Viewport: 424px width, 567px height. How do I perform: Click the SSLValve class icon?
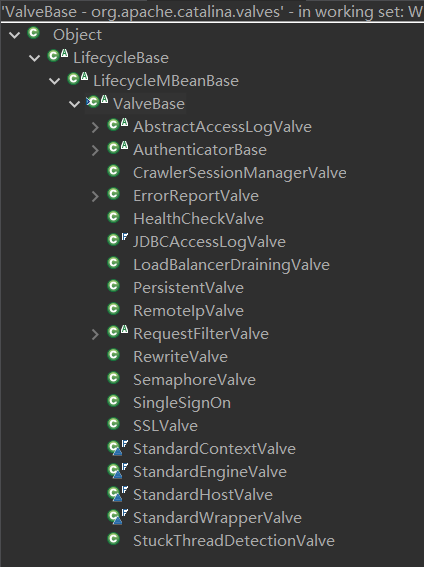tap(114, 424)
